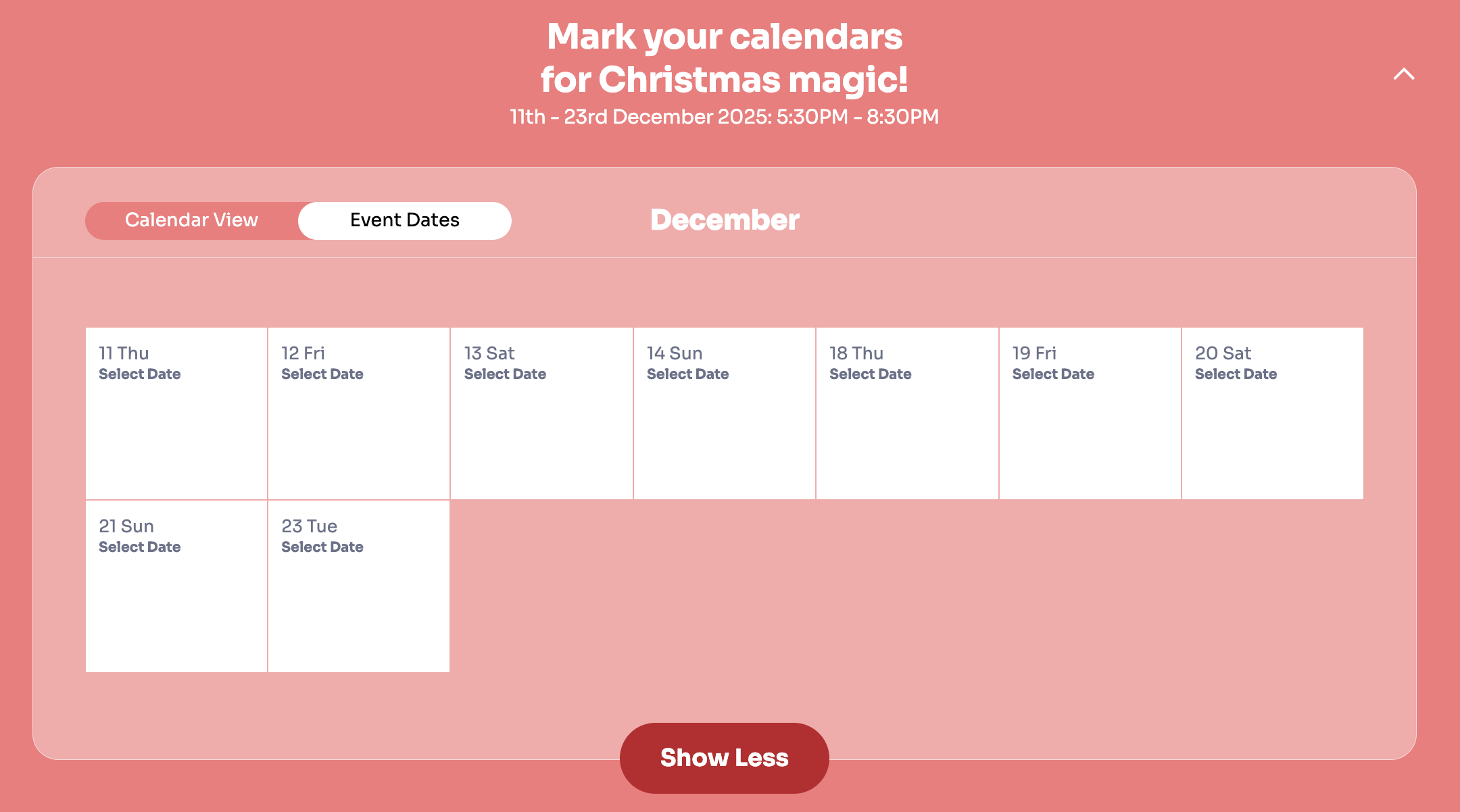Click Select Date link under 20 Sat

(x=1236, y=374)
